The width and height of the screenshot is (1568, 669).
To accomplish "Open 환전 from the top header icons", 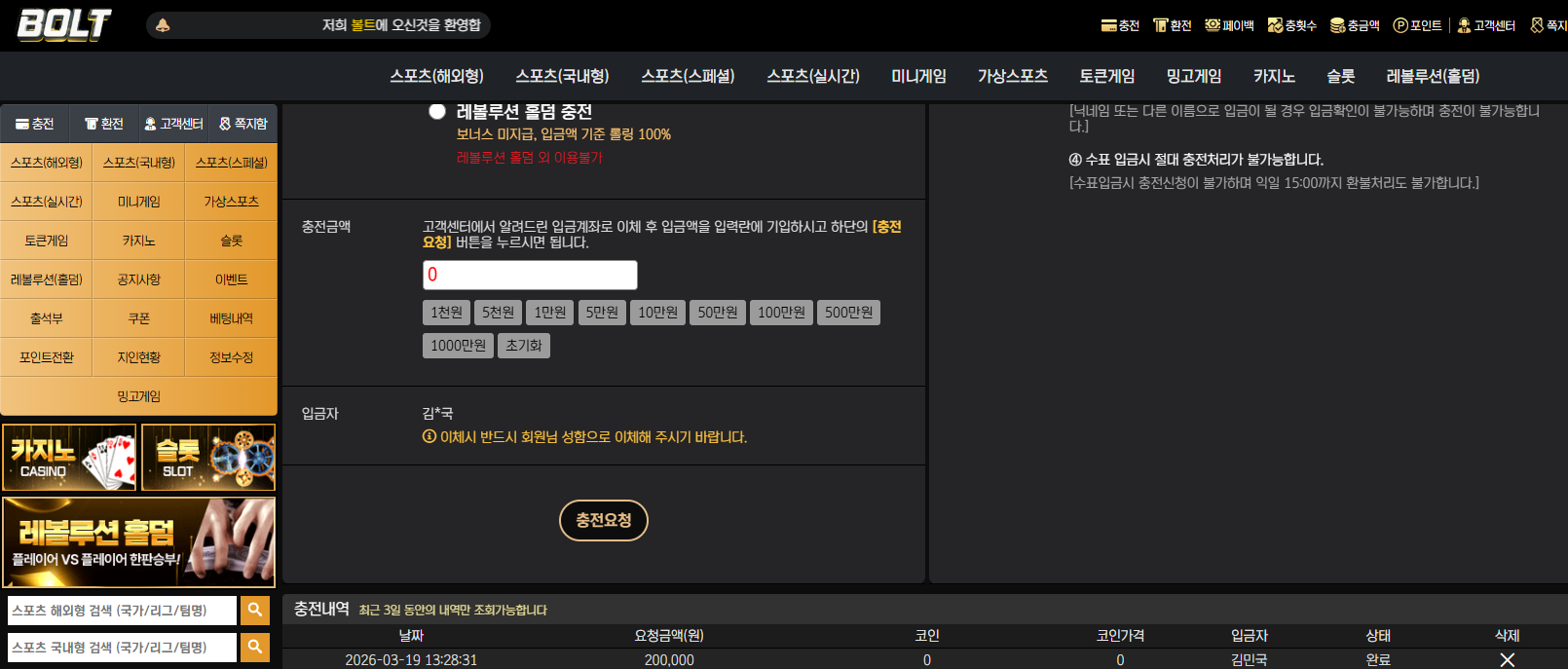I will 1160,25.
